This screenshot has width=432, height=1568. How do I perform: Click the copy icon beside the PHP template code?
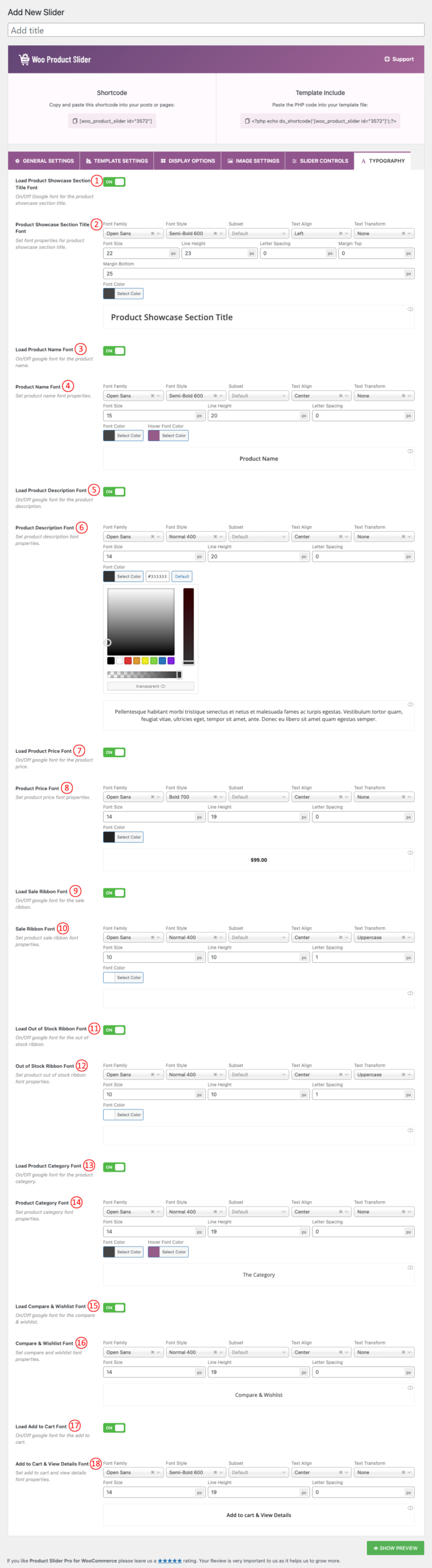(247, 121)
